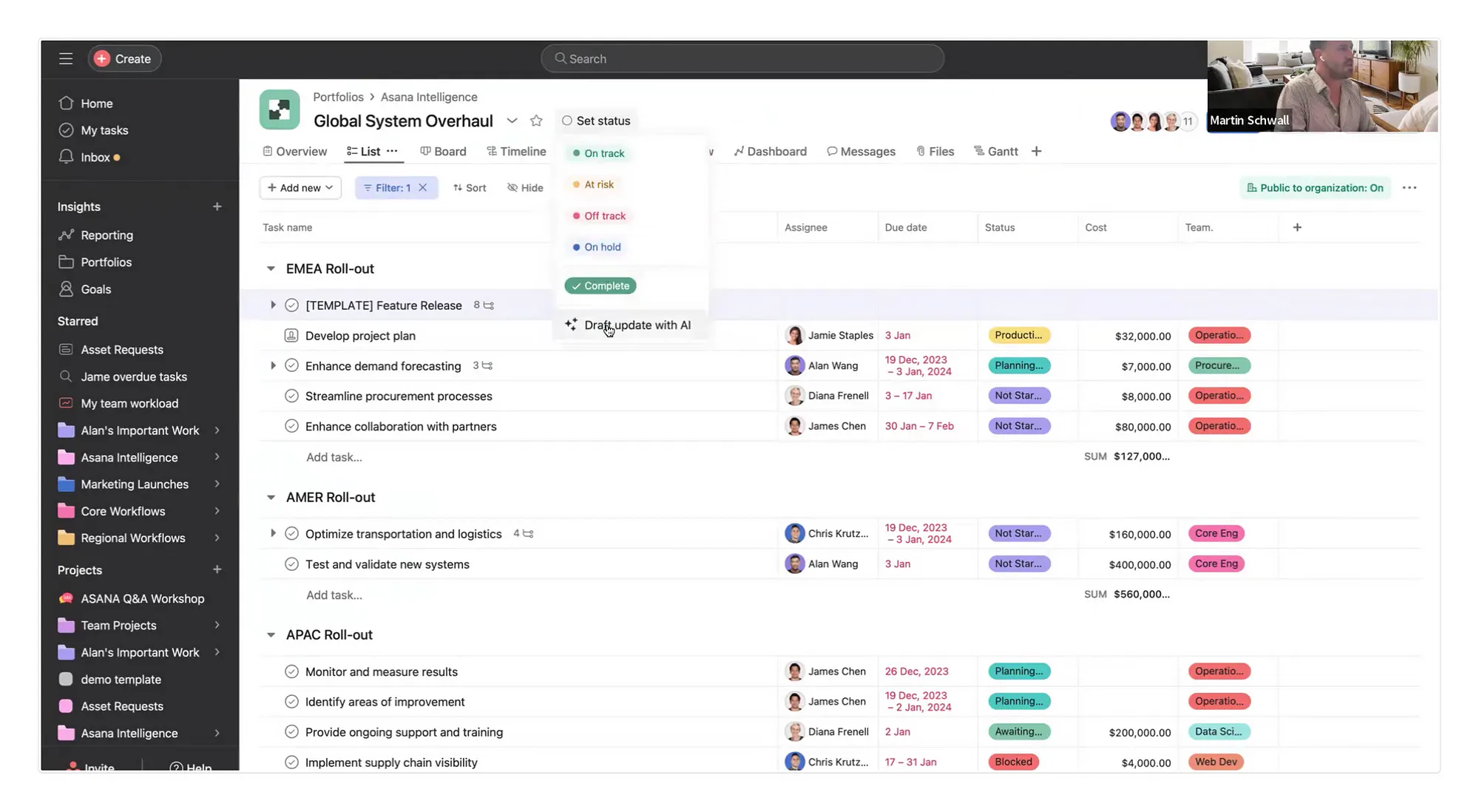
Task: Choose the green Complete status pill
Action: point(600,286)
